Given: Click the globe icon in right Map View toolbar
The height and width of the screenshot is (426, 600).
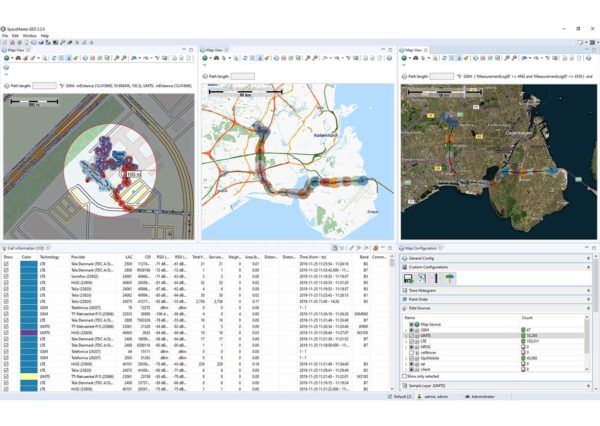Looking at the screenshot, I should click(404, 58).
